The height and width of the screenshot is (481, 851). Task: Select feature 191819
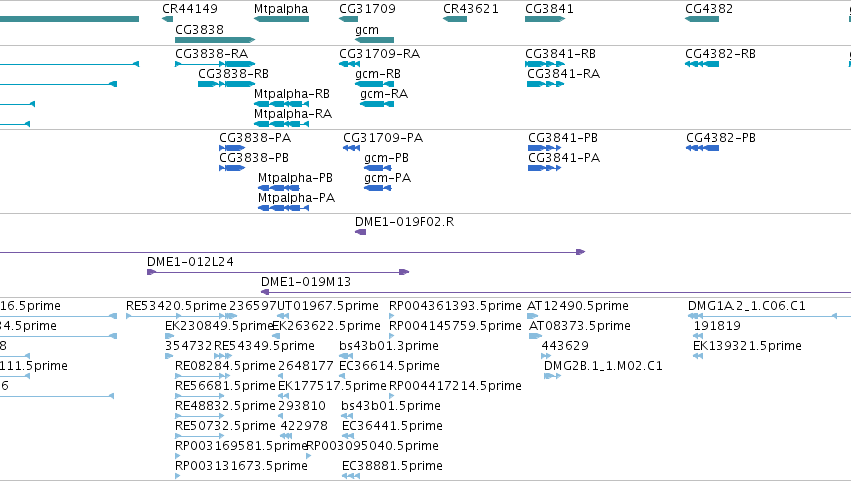coord(717,326)
